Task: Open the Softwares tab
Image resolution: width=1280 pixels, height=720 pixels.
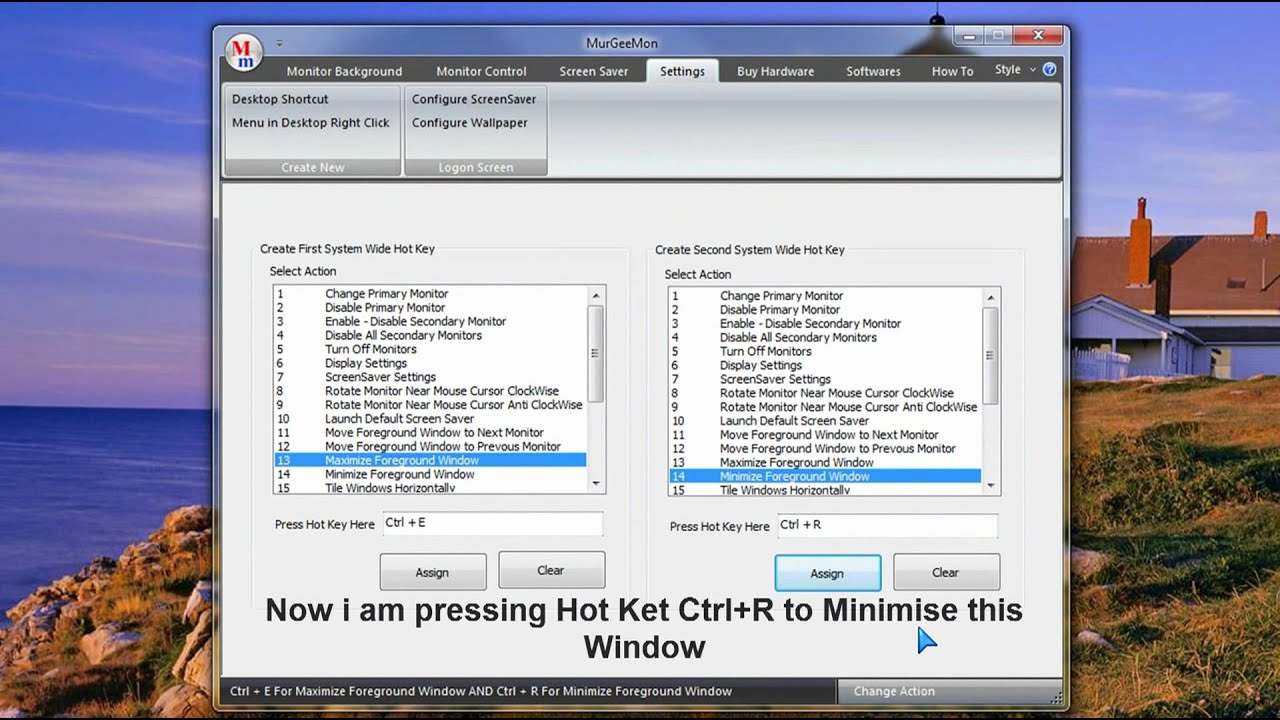Action: point(873,71)
